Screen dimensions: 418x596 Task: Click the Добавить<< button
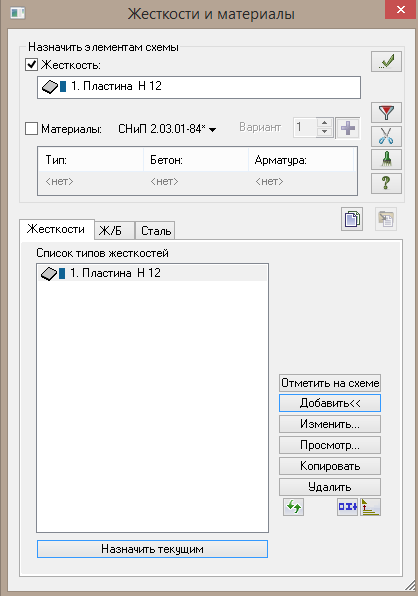click(x=330, y=403)
